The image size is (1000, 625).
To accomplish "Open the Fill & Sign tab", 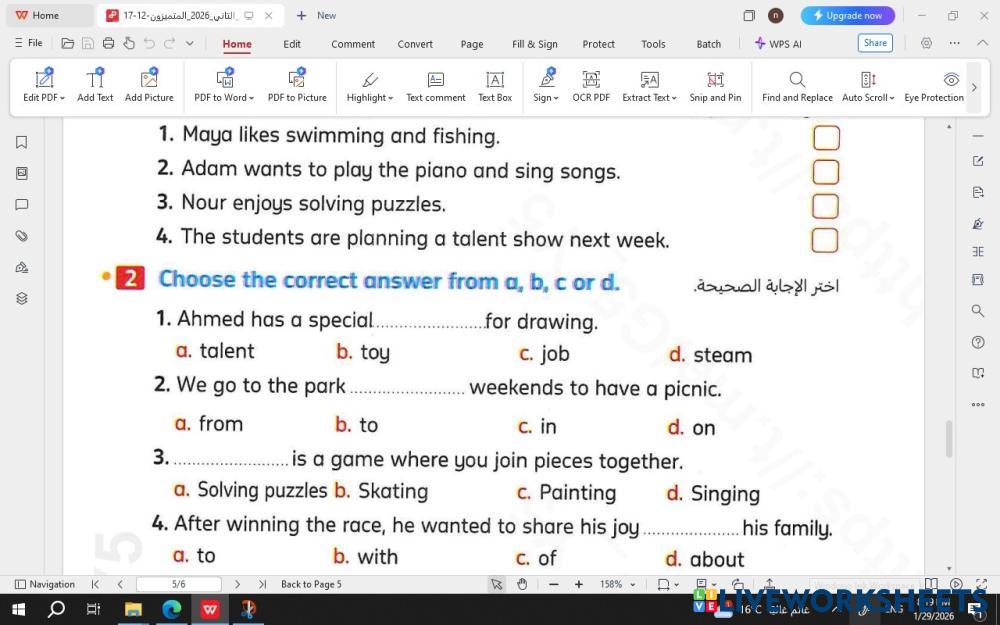I will [x=535, y=44].
